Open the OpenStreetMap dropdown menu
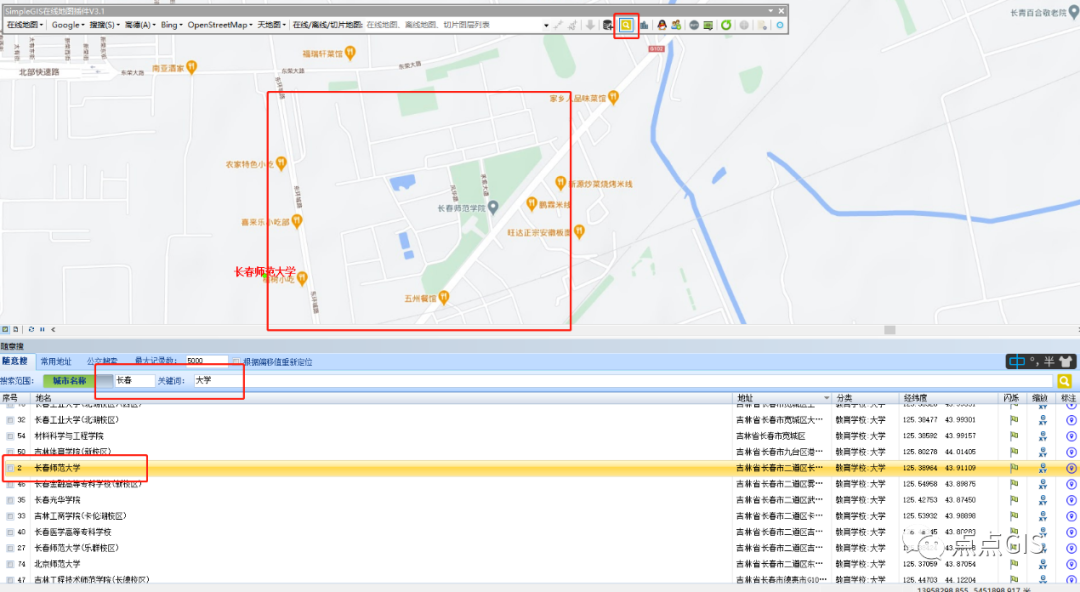Screen dimensions: 1080x592 pos(220,25)
